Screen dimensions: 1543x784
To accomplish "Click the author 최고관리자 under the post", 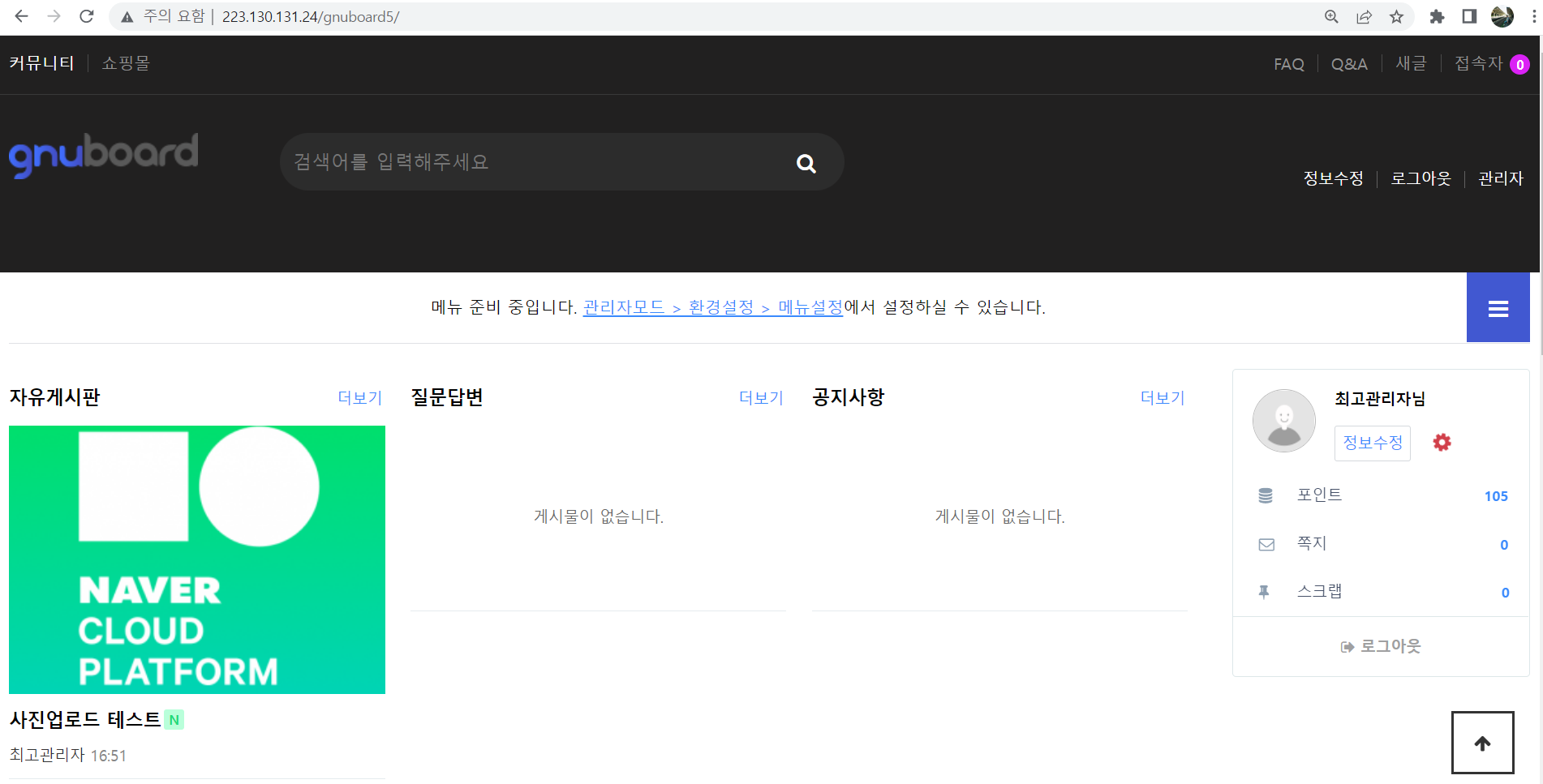I will click(x=47, y=755).
